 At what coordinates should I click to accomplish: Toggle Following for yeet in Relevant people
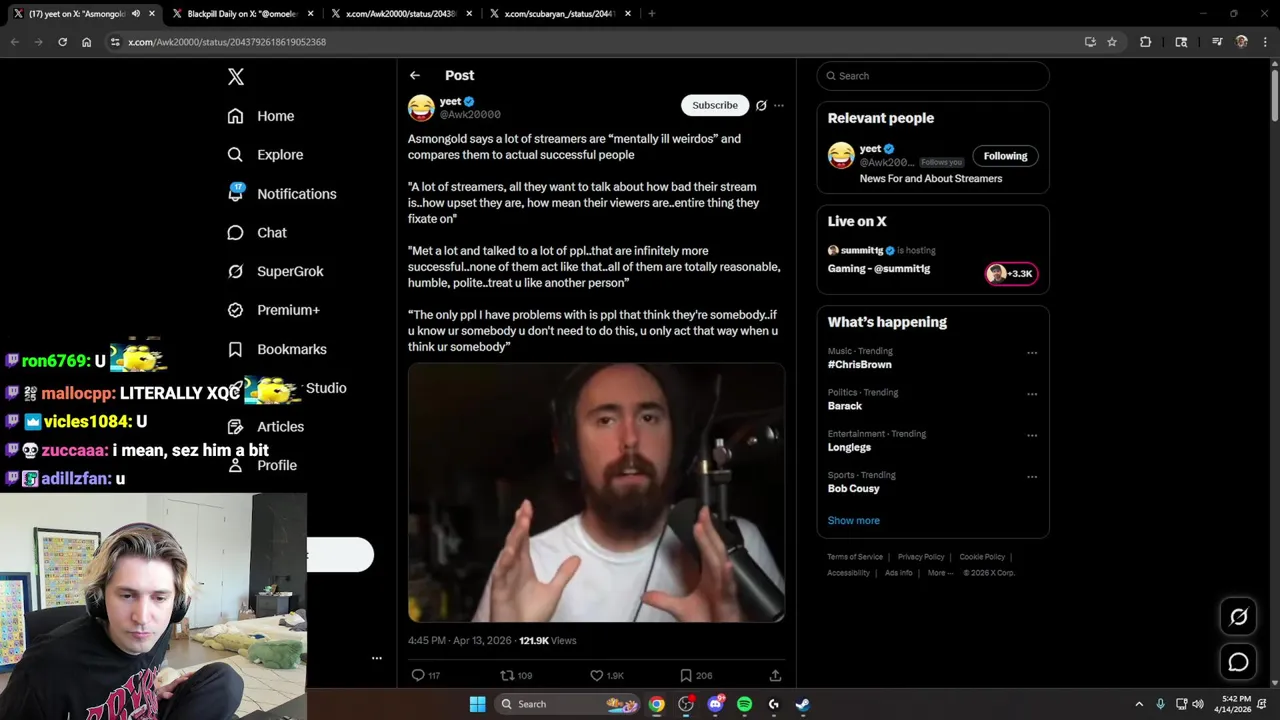pyautogui.click(x=1005, y=156)
